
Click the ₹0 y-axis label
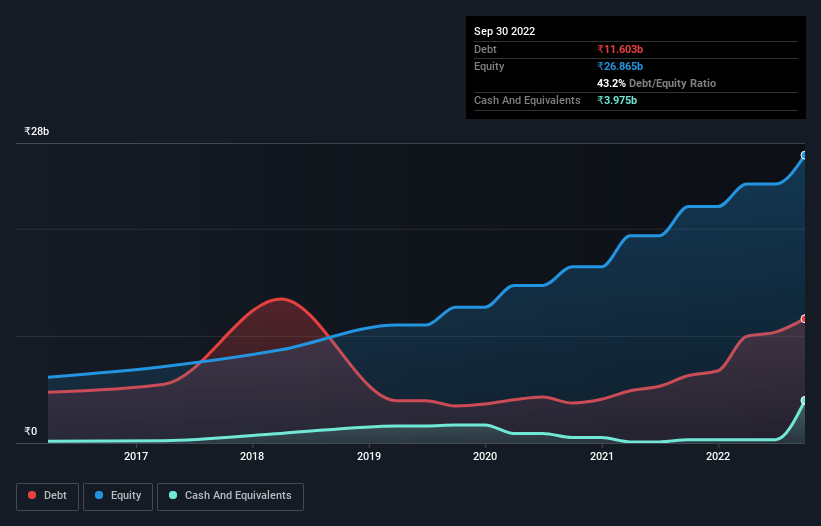click(30, 431)
